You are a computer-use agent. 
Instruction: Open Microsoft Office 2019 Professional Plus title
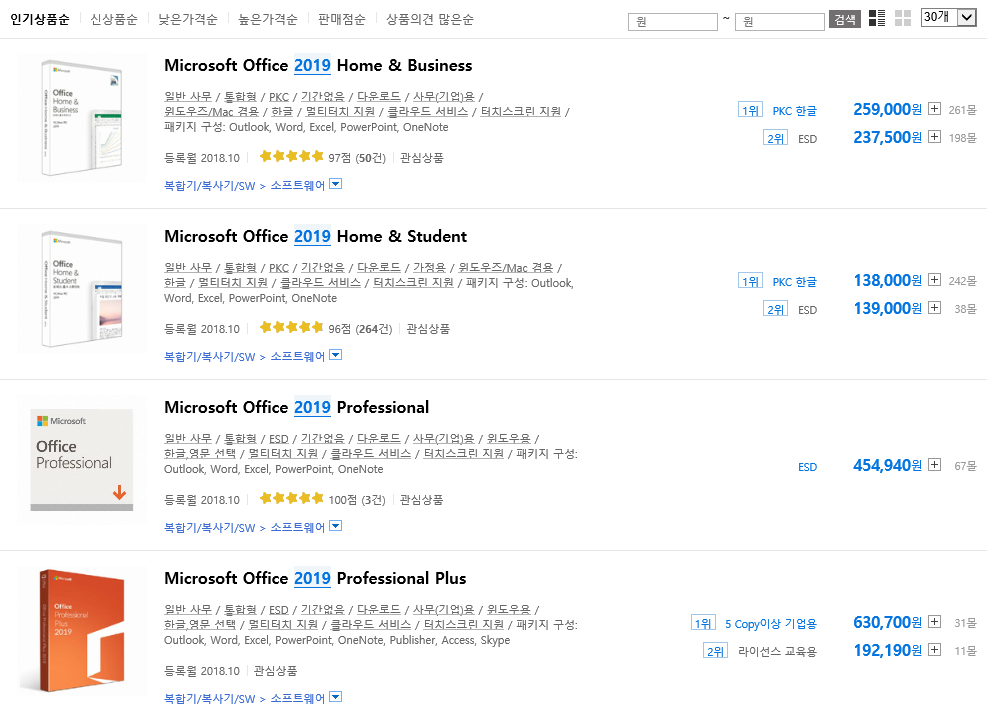[315, 578]
